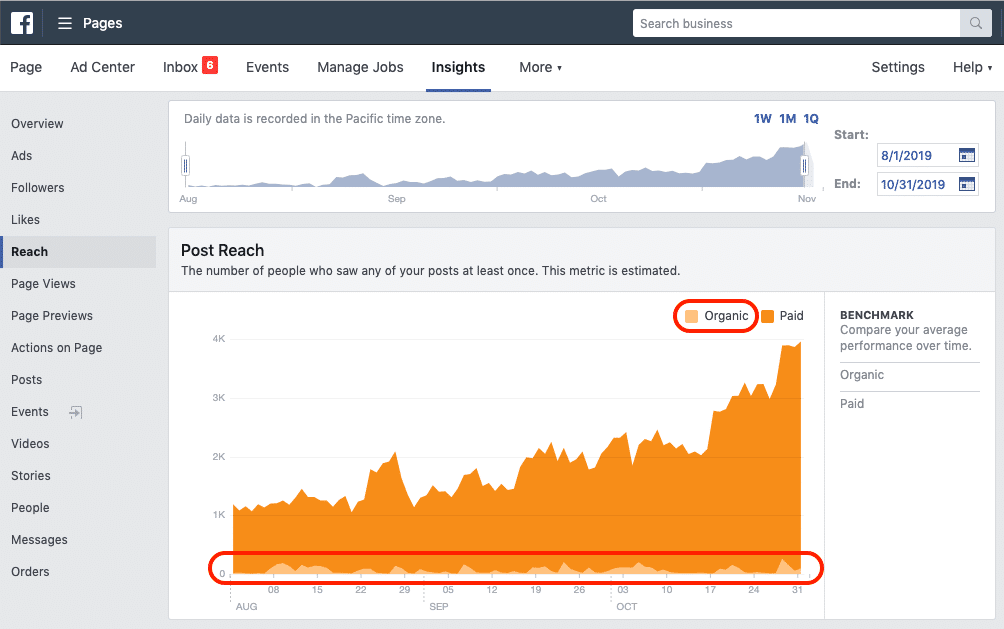This screenshot has width=1004, height=629.
Task: Click the Search business input field
Action: click(x=797, y=23)
